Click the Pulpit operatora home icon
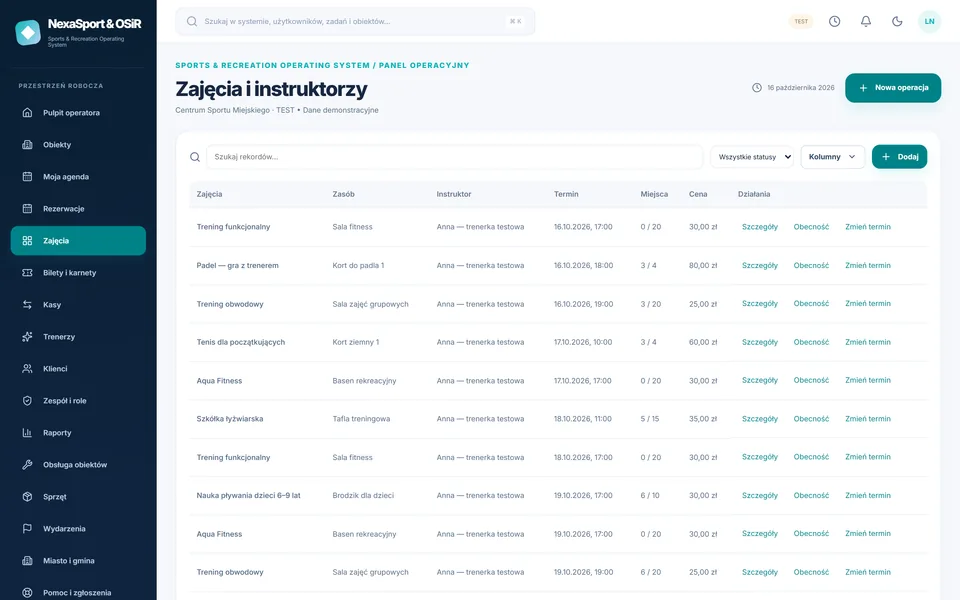Image resolution: width=960 pixels, height=600 pixels. 28,113
